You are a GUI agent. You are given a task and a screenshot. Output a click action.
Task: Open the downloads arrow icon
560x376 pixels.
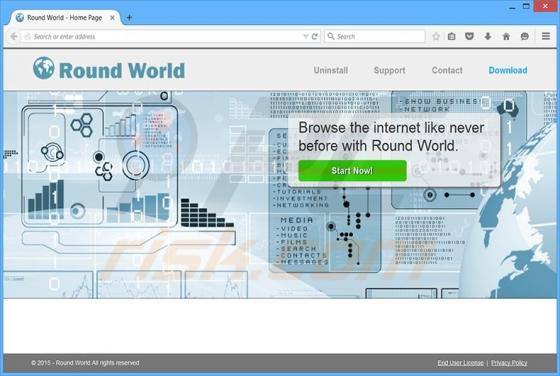tap(488, 36)
